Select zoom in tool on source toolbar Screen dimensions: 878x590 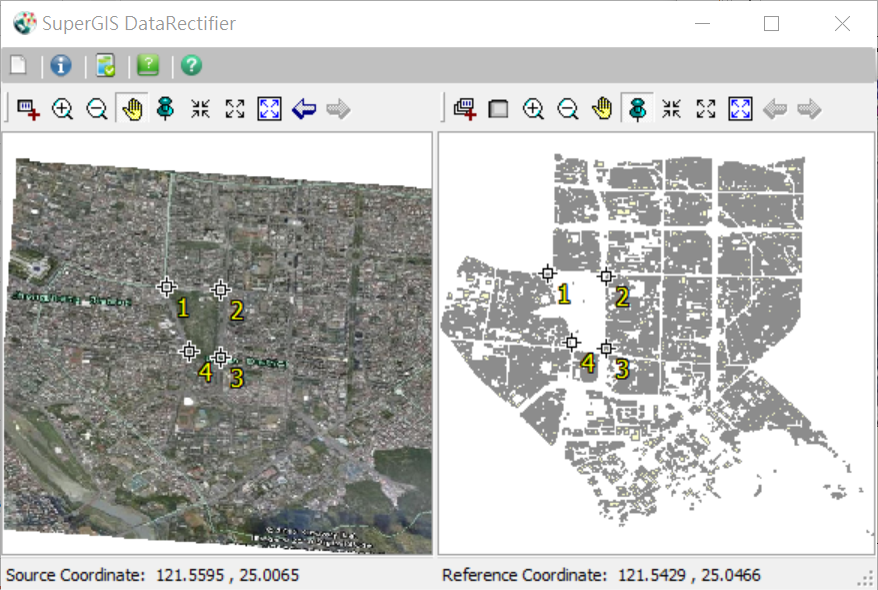click(x=62, y=109)
